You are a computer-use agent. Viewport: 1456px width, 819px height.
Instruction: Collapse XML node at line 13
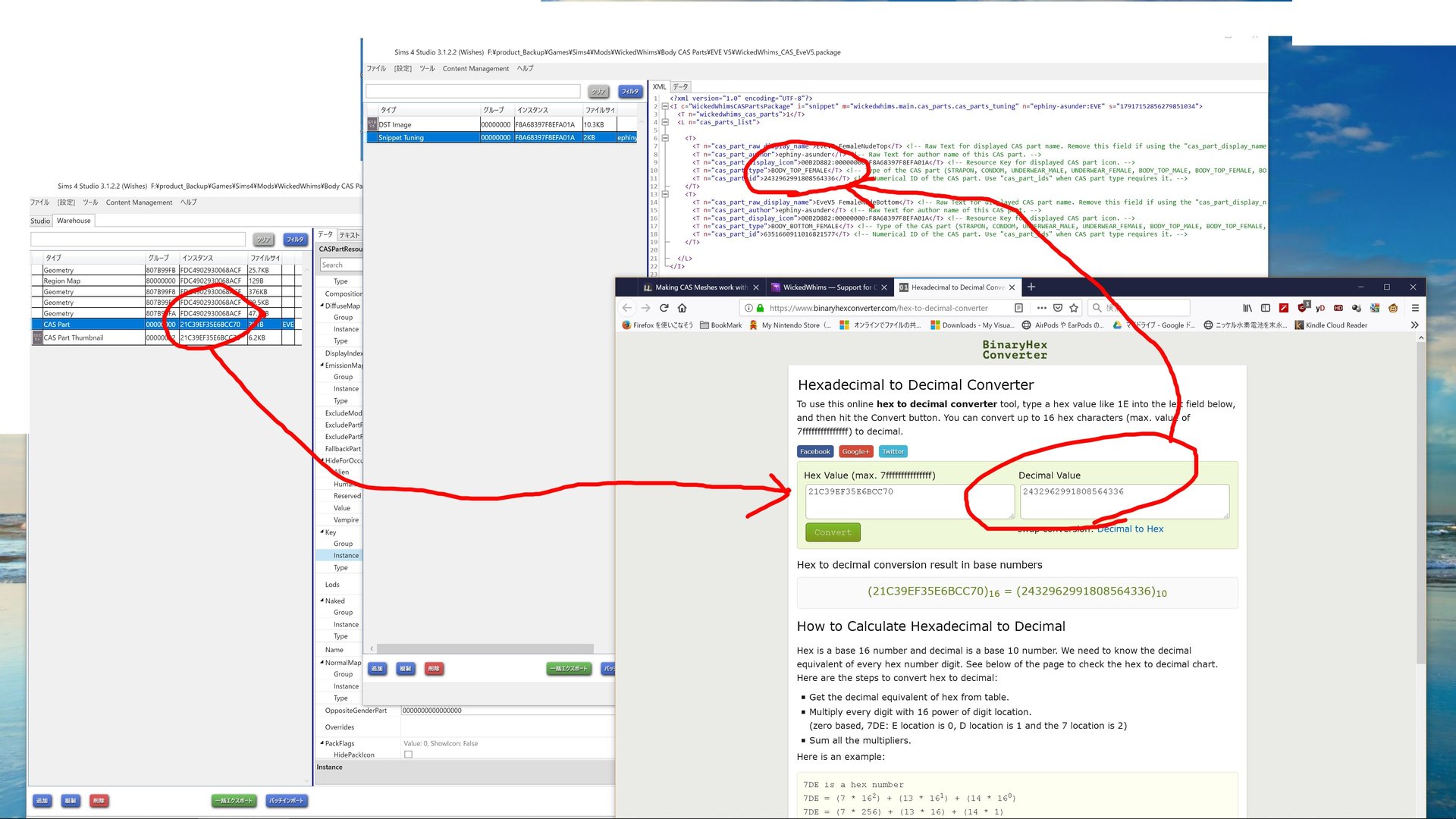click(x=665, y=194)
